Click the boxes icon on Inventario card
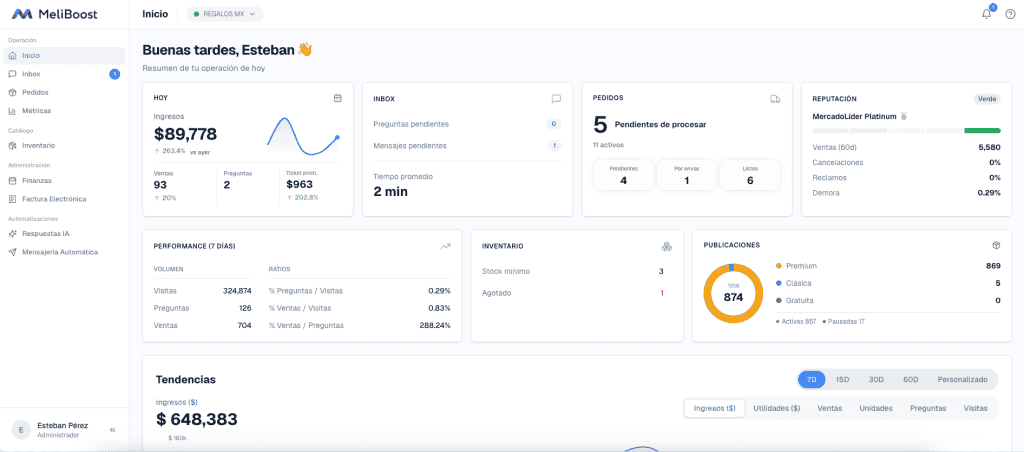Image resolution: width=1024 pixels, height=452 pixels. [667, 246]
